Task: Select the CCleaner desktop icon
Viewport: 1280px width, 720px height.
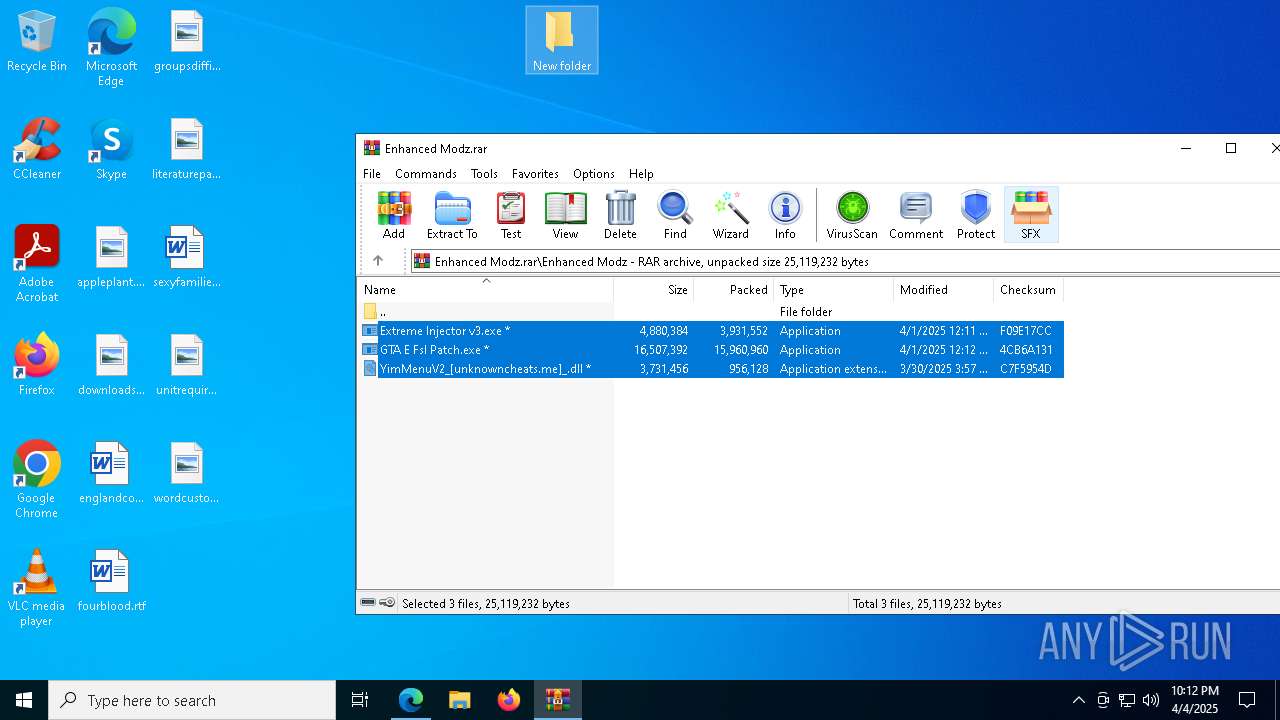Action: pos(37,149)
